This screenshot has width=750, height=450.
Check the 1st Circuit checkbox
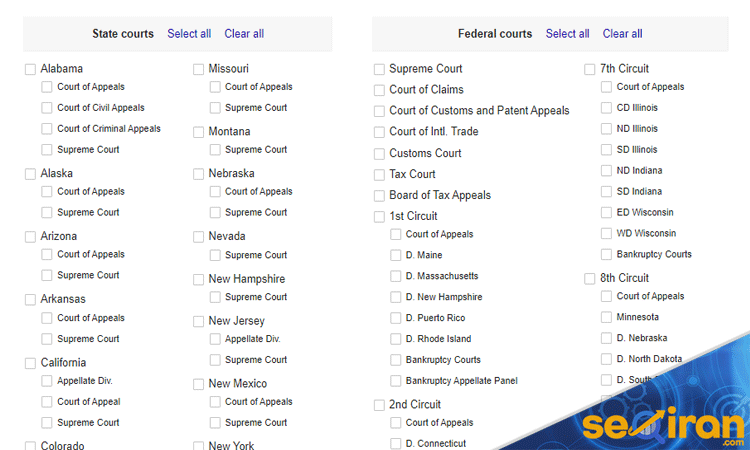tap(379, 217)
